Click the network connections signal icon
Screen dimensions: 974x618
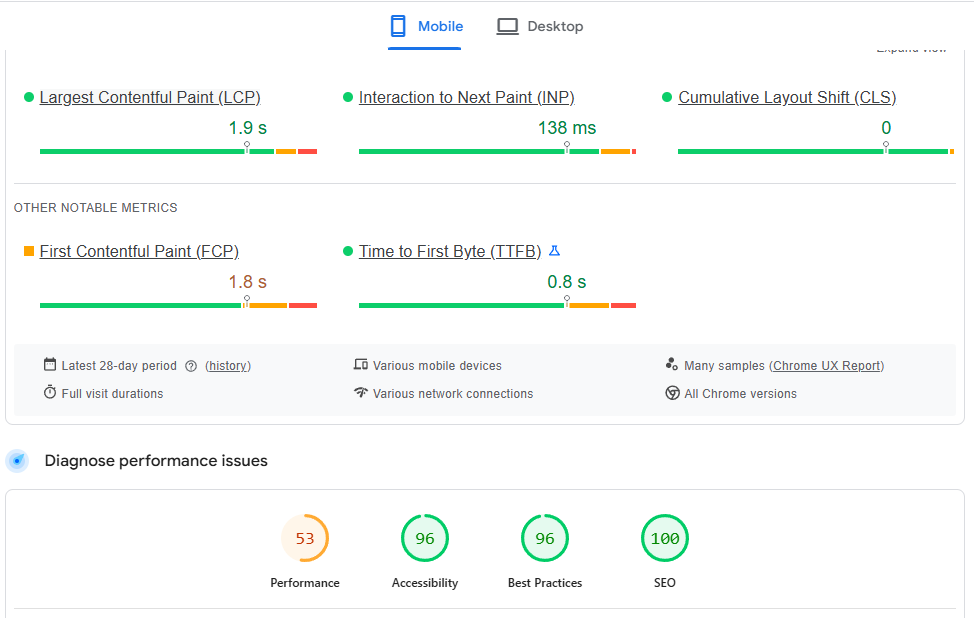point(360,393)
